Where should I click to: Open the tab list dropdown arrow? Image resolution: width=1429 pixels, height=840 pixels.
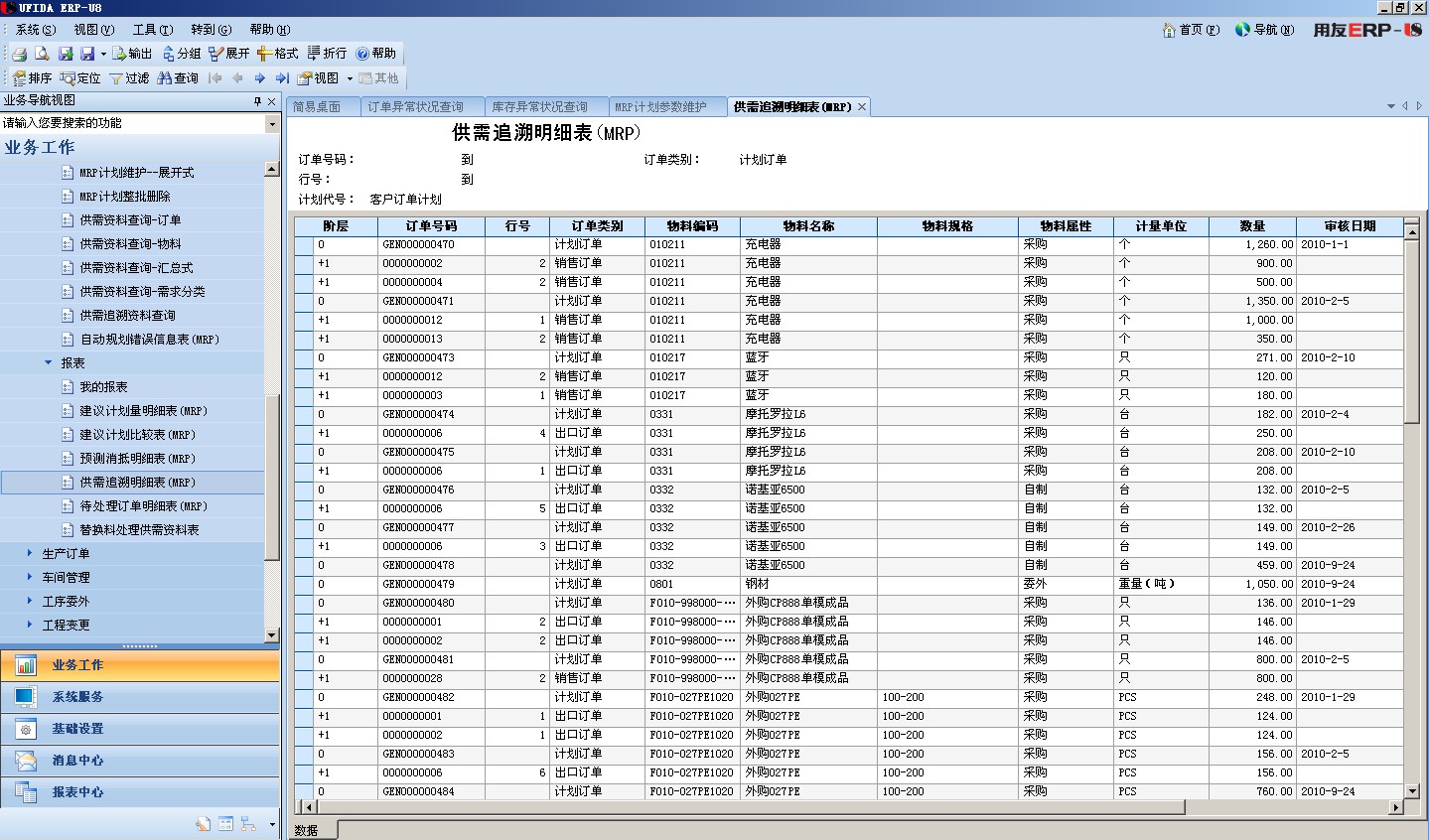click(1391, 106)
